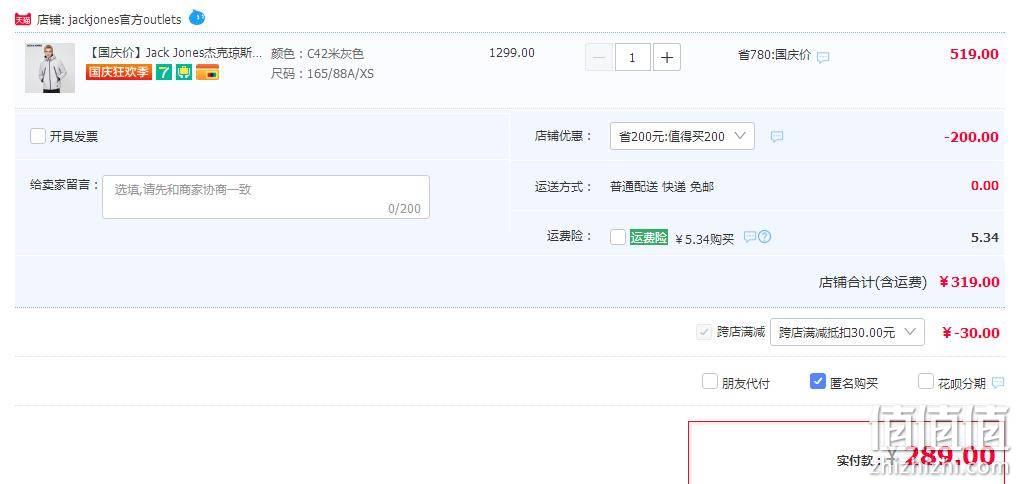This screenshot has height=484, width=1019.
Task: Open the Jack Jones jacket thumbnail
Action: coord(50,68)
